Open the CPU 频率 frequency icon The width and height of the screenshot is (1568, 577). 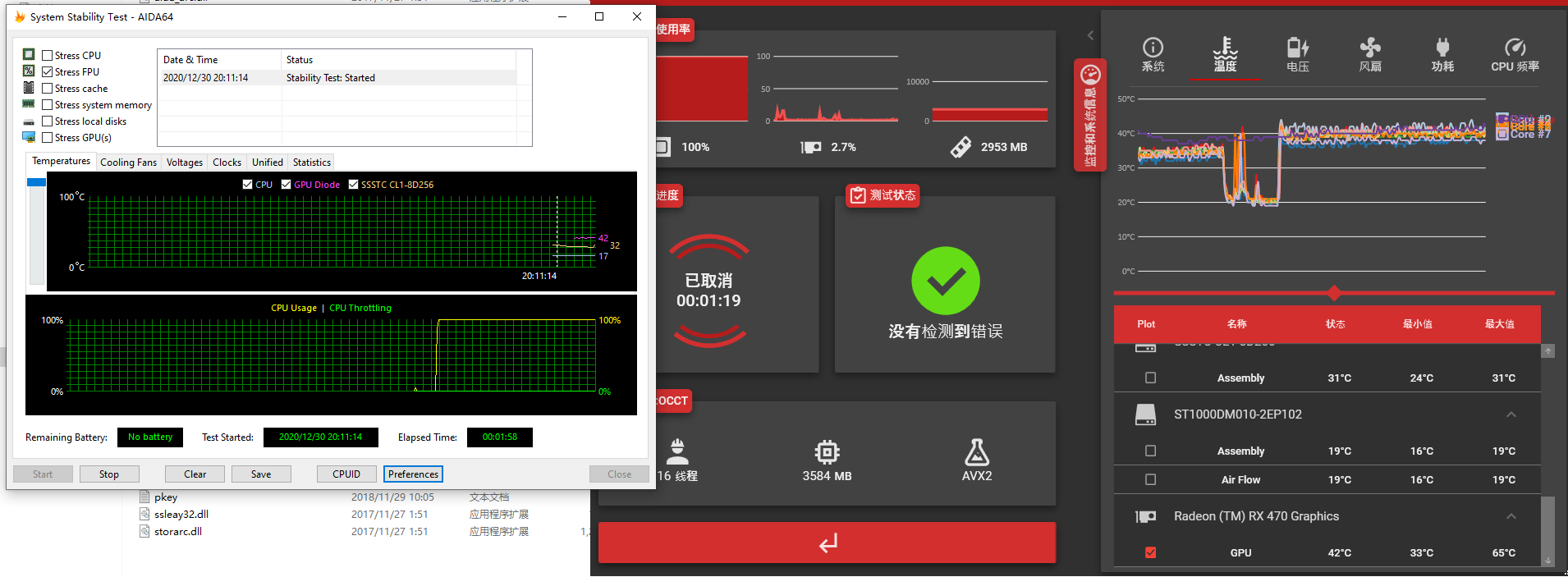1515,48
